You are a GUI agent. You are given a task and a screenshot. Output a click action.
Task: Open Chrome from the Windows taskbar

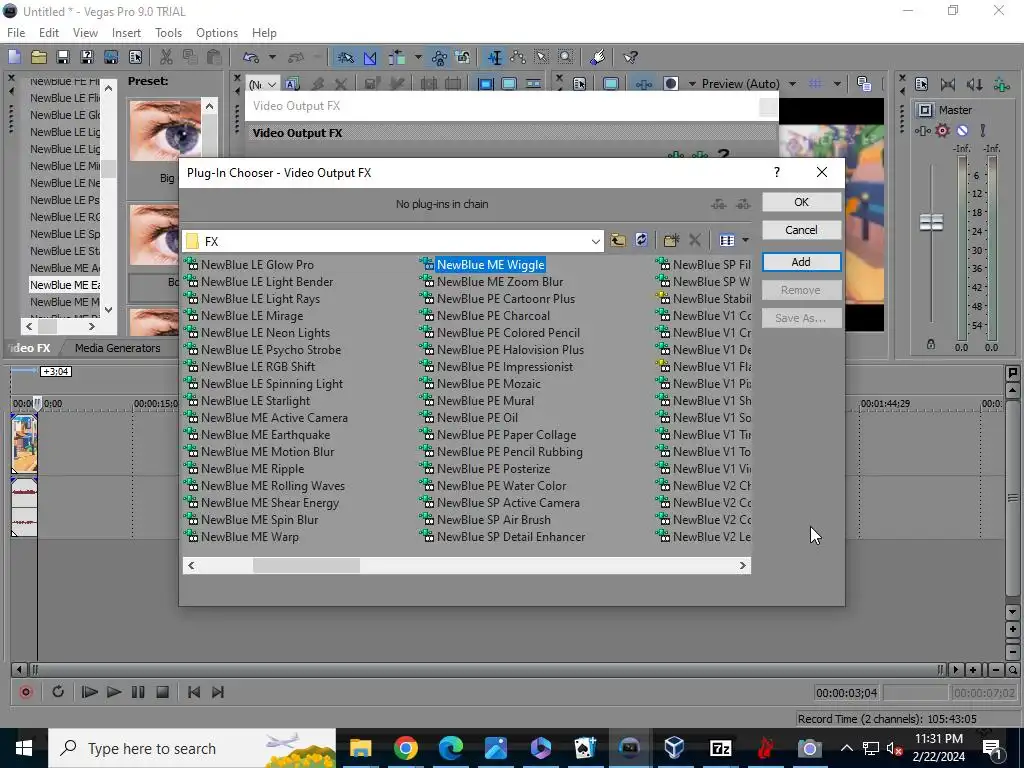tap(406, 748)
